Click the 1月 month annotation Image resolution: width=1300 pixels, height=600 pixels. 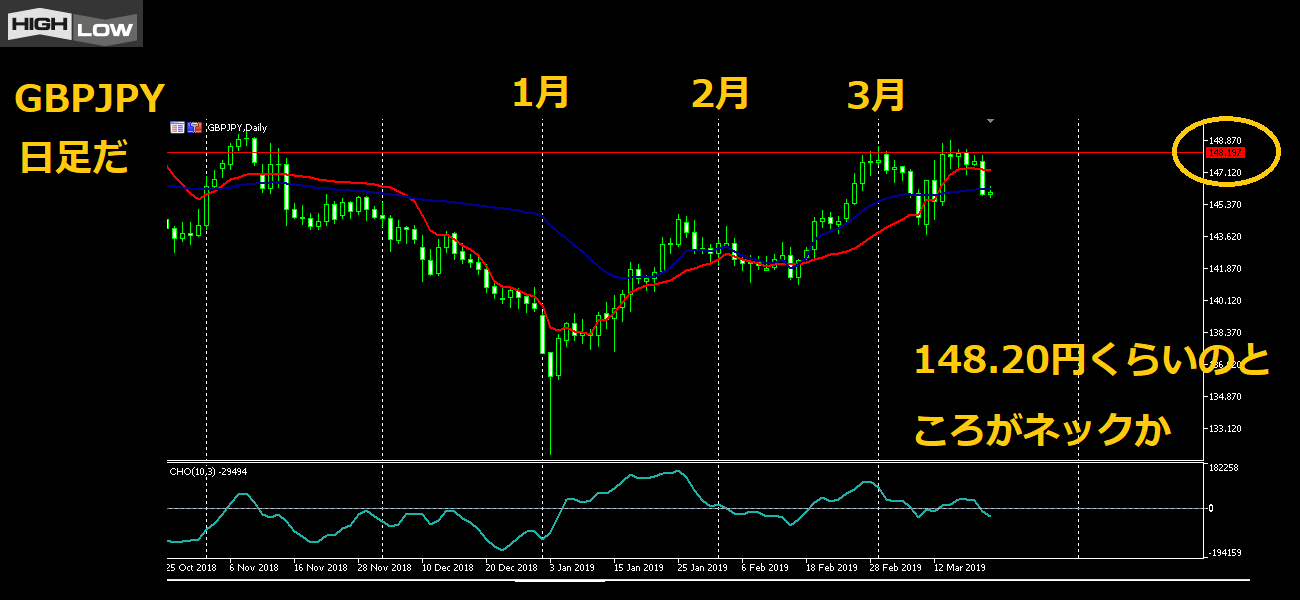click(x=541, y=93)
